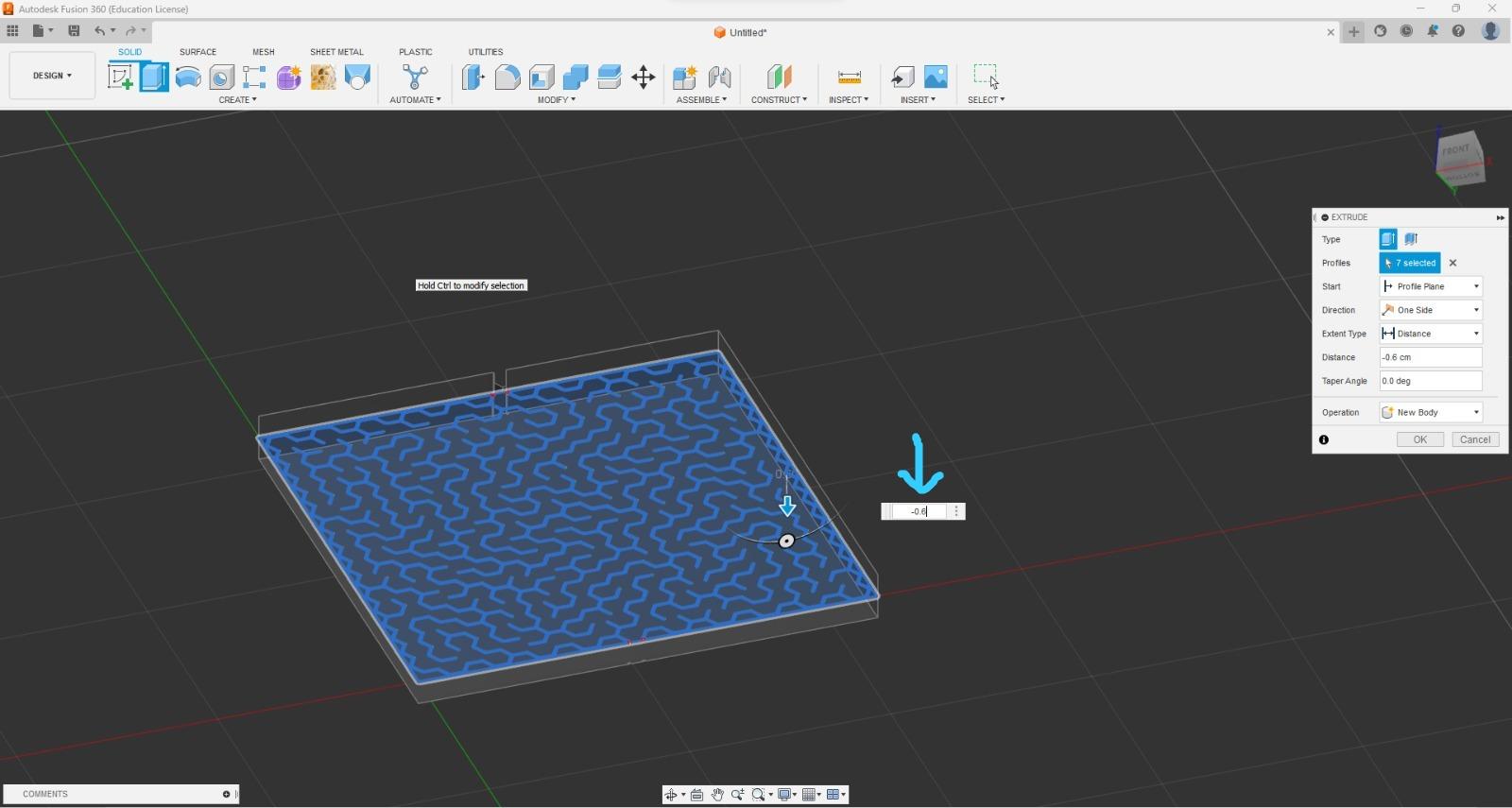Click the '7 selected' profiles button
Screen dimensions: 1512x808
(1410, 263)
